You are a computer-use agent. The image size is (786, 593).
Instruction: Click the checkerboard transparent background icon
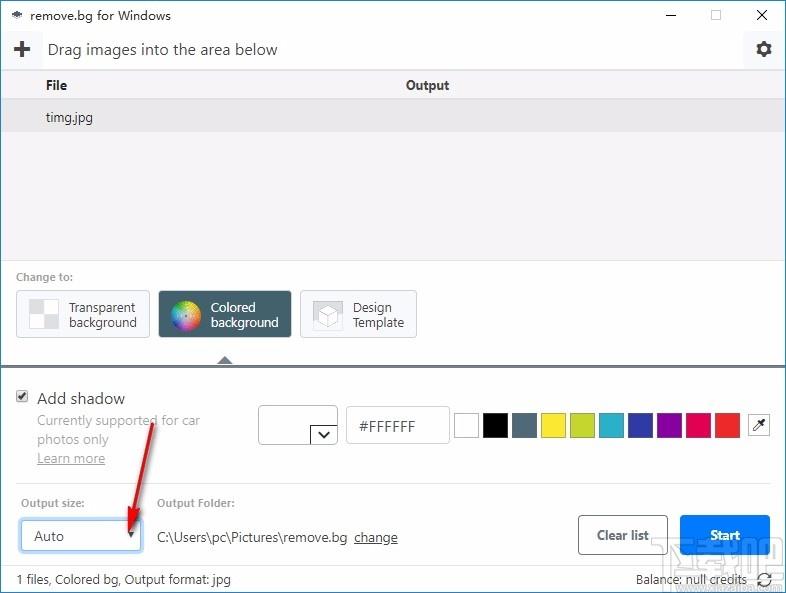click(x=44, y=314)
